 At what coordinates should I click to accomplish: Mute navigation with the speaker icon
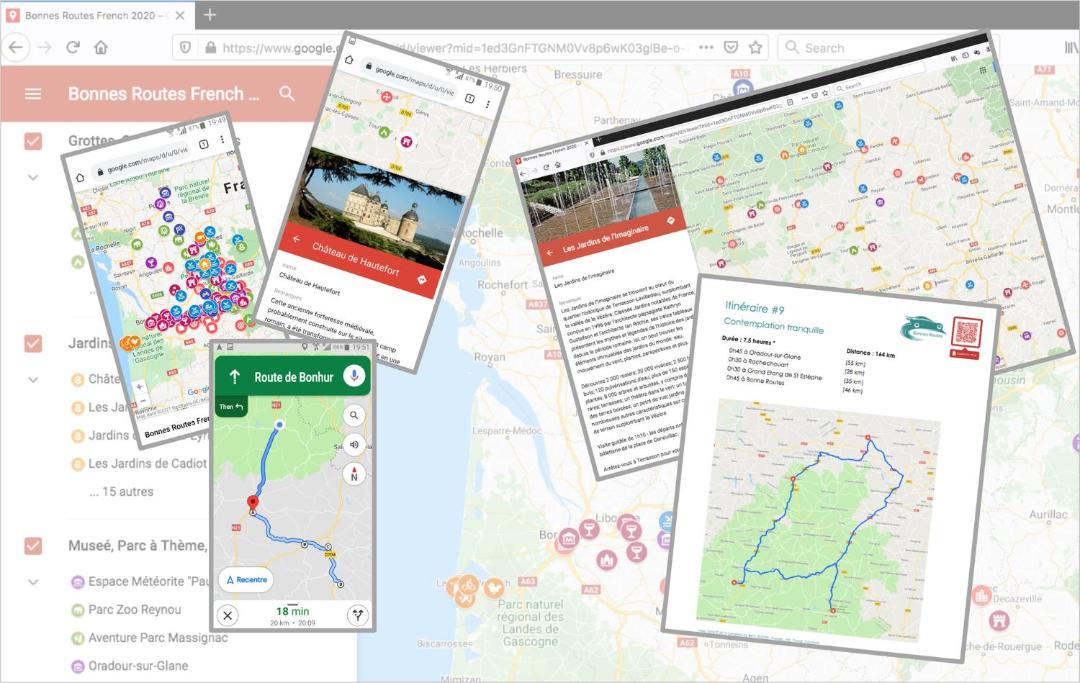pos(353,445)
